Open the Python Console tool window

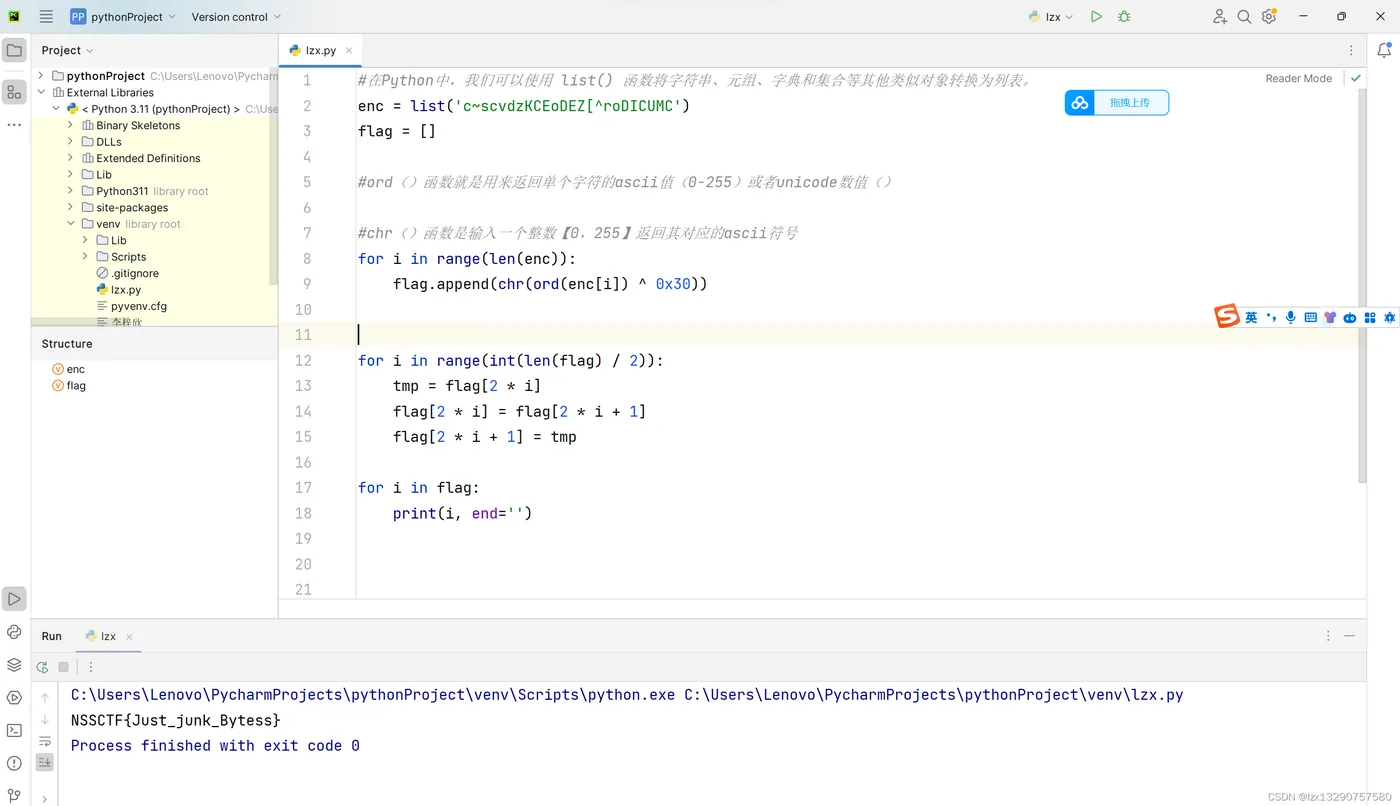point(14,632)
